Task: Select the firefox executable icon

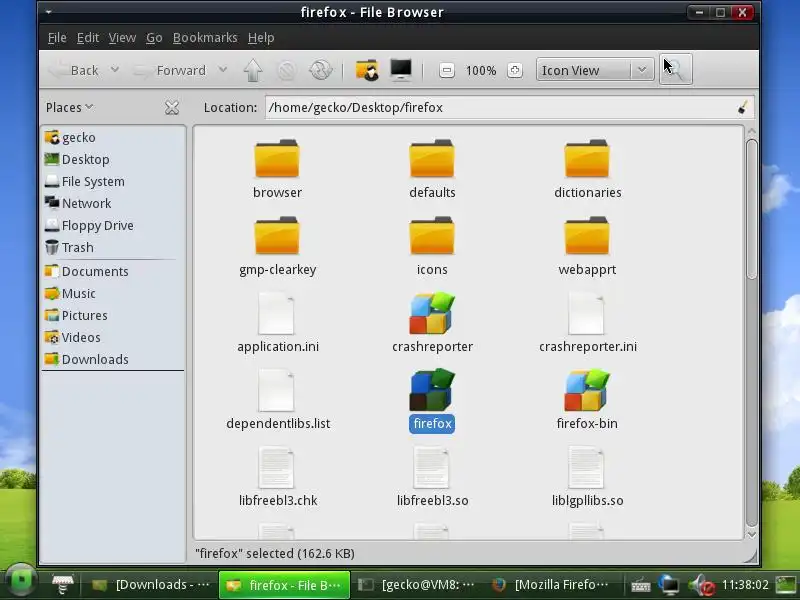Action: pyautogui.click(x=432, y=390)
